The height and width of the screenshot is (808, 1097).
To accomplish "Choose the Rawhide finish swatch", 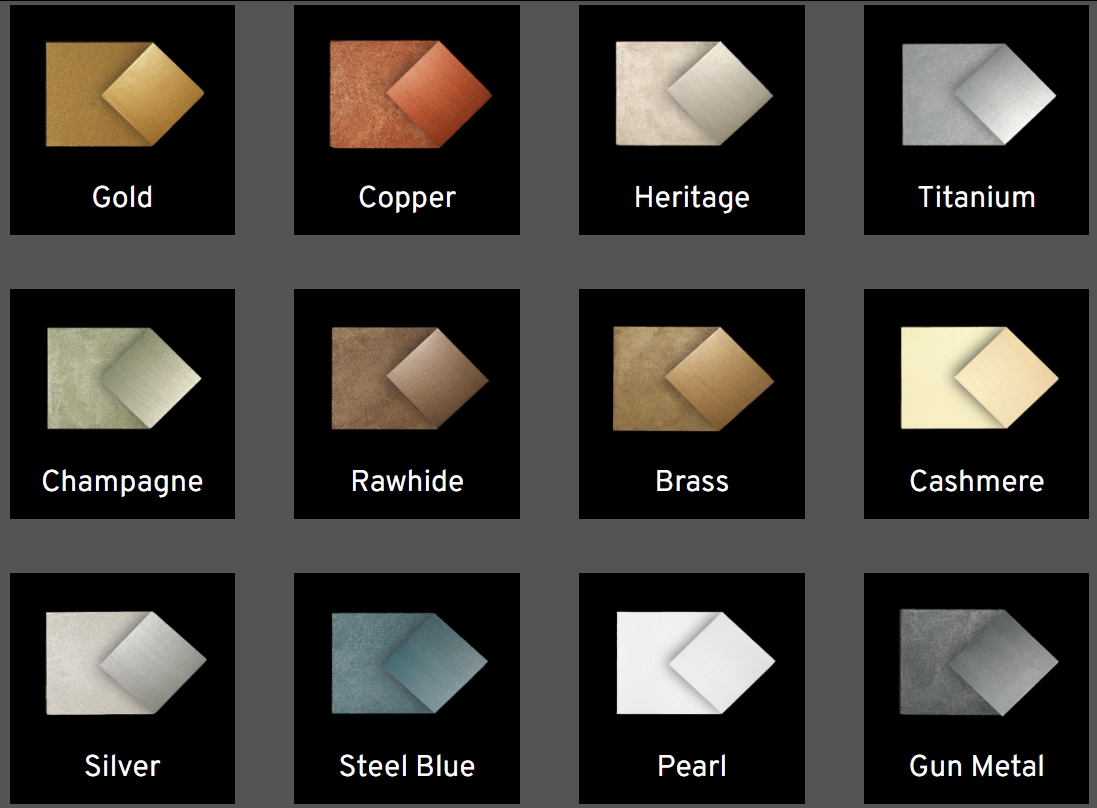I will (408, 378).
